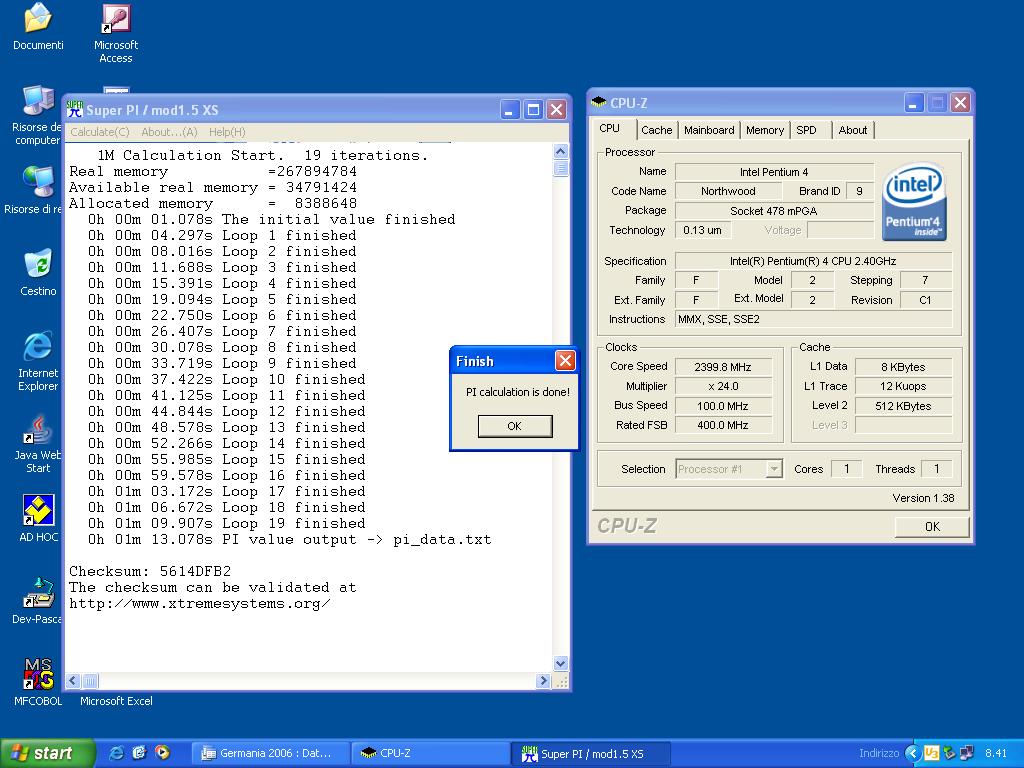The image size is (1024, 768).
Task: Click Super PI horizontal scrollbar right arrow
Action: tap(543, 681)
